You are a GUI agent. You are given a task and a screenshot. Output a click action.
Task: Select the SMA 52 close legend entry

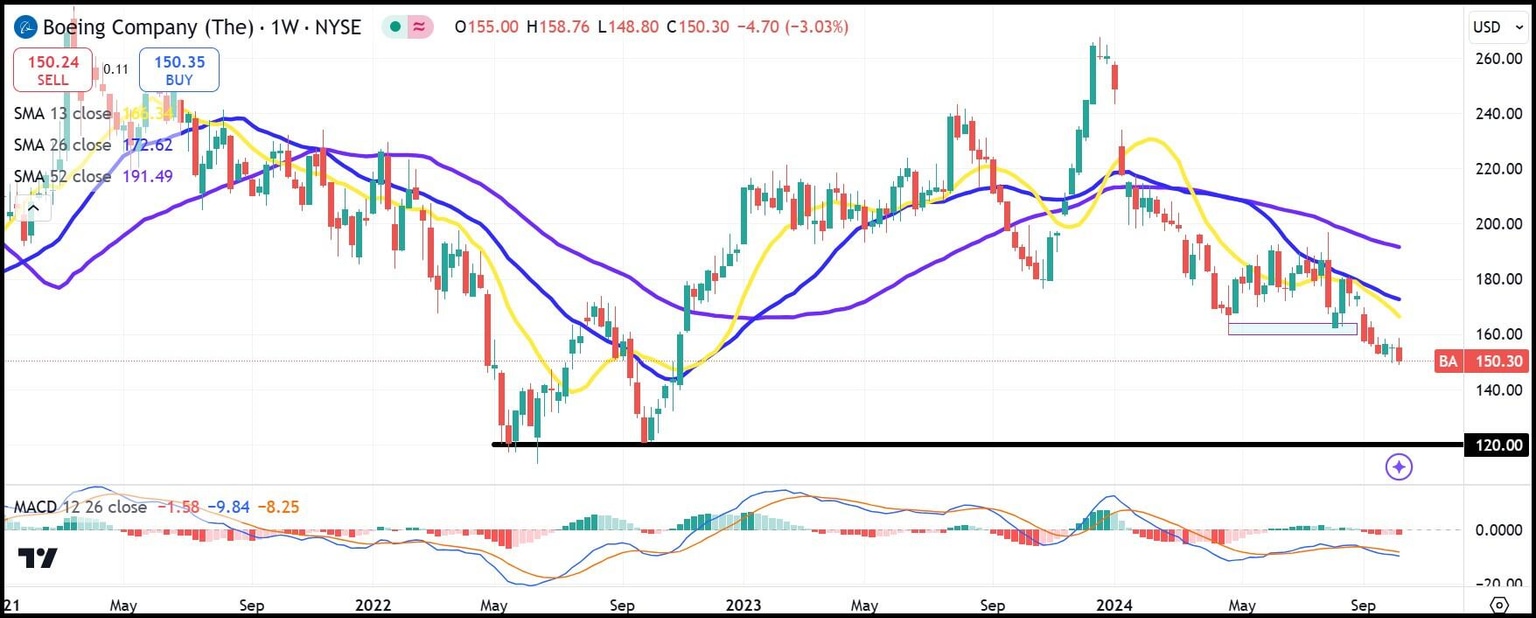[62, 177]
